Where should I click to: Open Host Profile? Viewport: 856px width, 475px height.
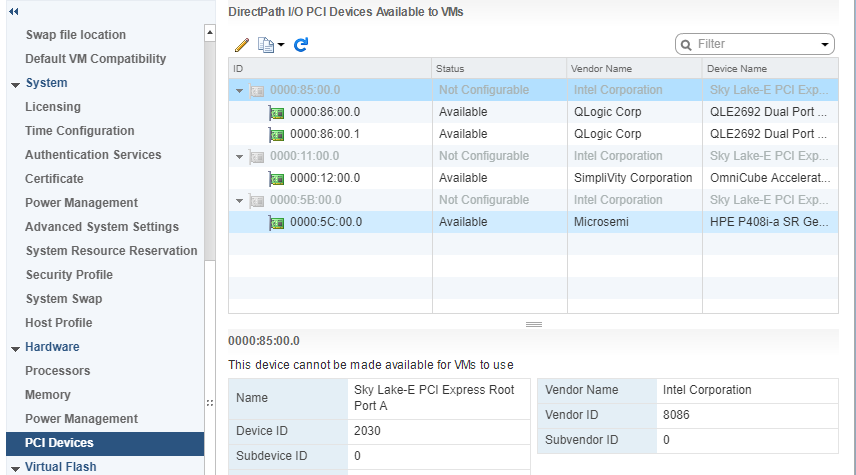tap(58, 323)
